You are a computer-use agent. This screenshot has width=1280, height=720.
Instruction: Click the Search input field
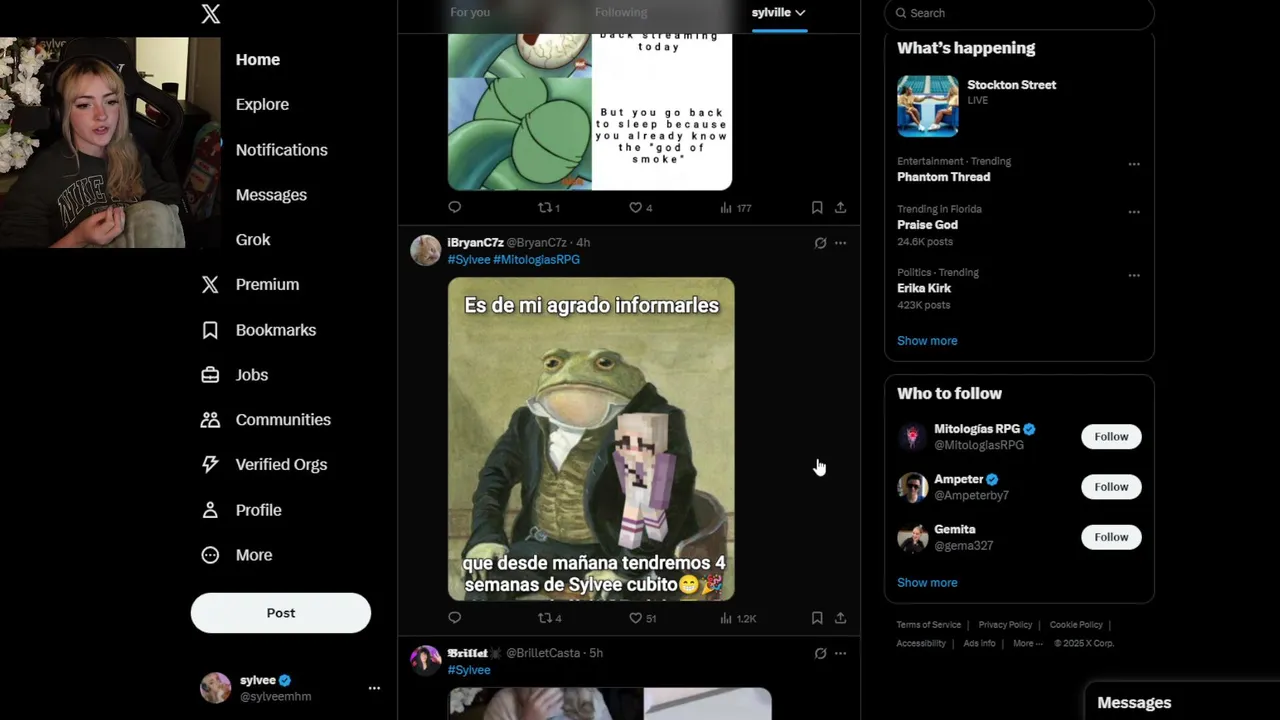pos(1019,13)
